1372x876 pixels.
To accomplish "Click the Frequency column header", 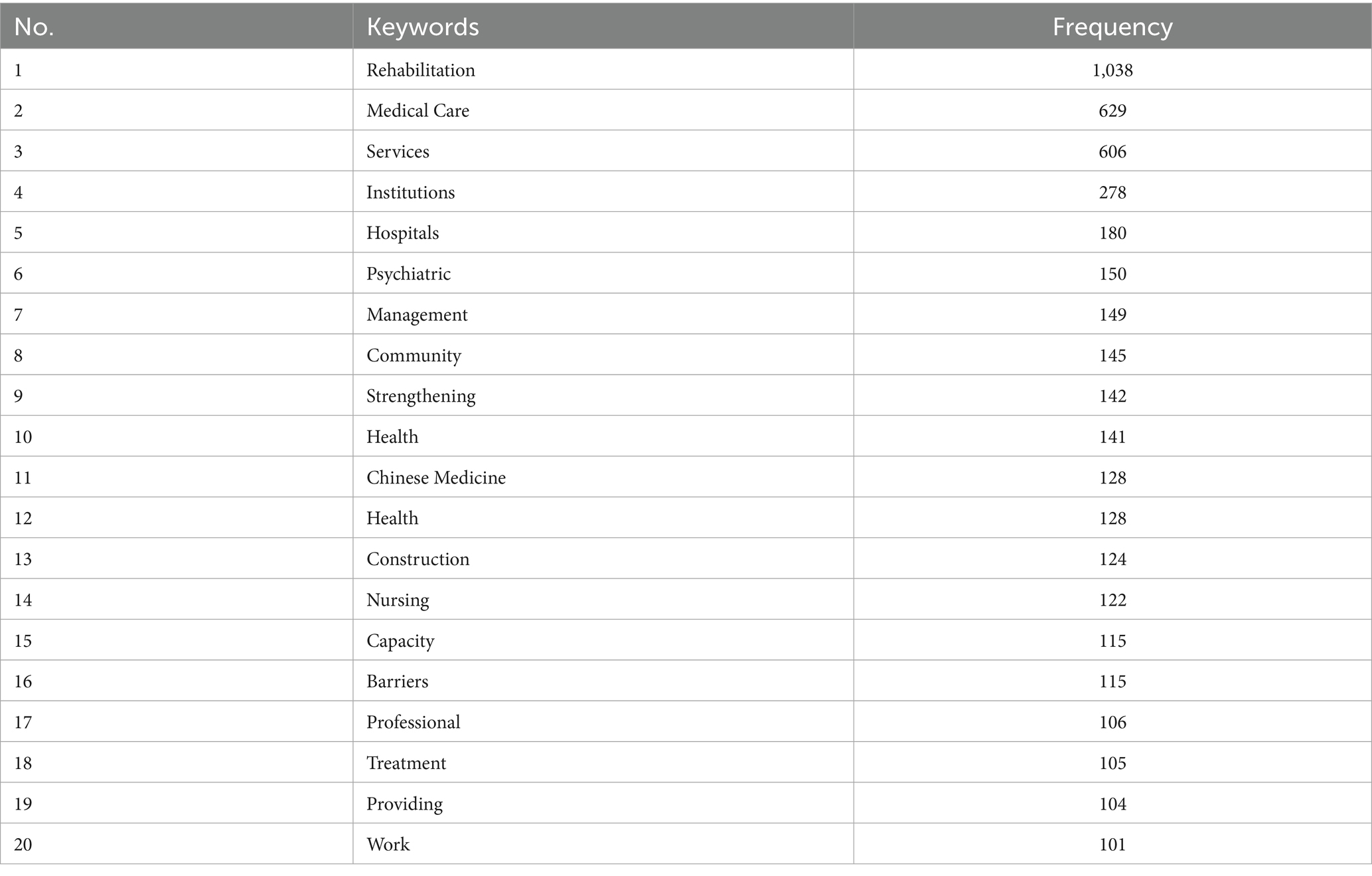I will [1112, 27].
